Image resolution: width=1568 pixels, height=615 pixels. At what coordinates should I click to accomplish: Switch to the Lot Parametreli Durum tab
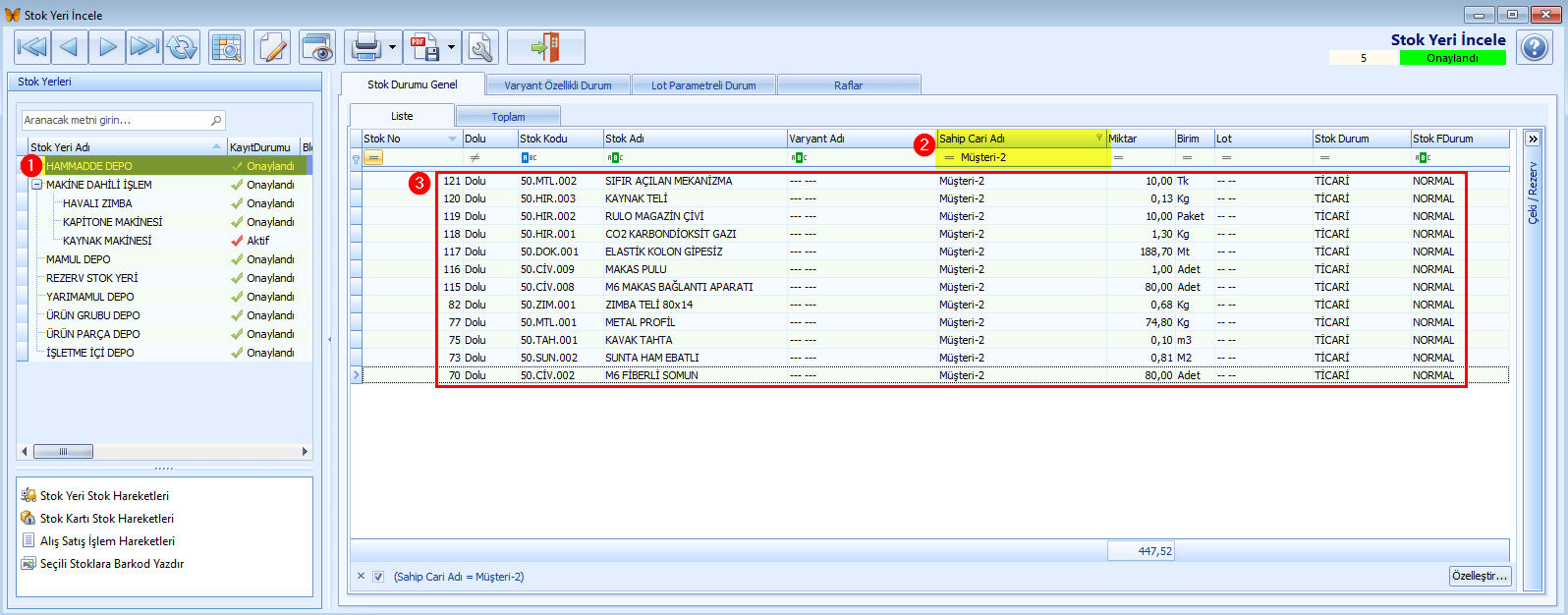(x=703, y=85)
